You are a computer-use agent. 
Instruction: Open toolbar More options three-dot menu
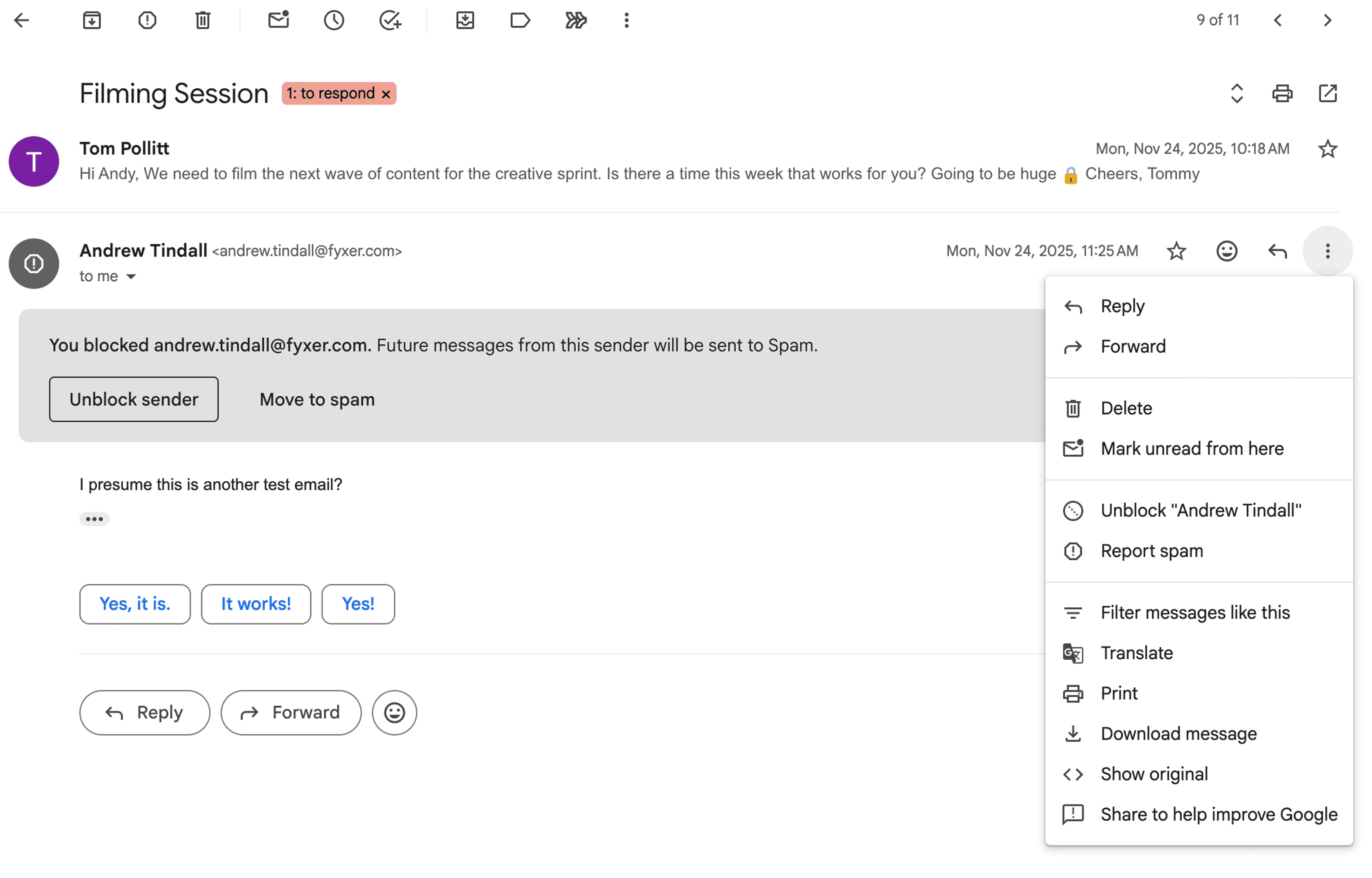click(626, 20)
